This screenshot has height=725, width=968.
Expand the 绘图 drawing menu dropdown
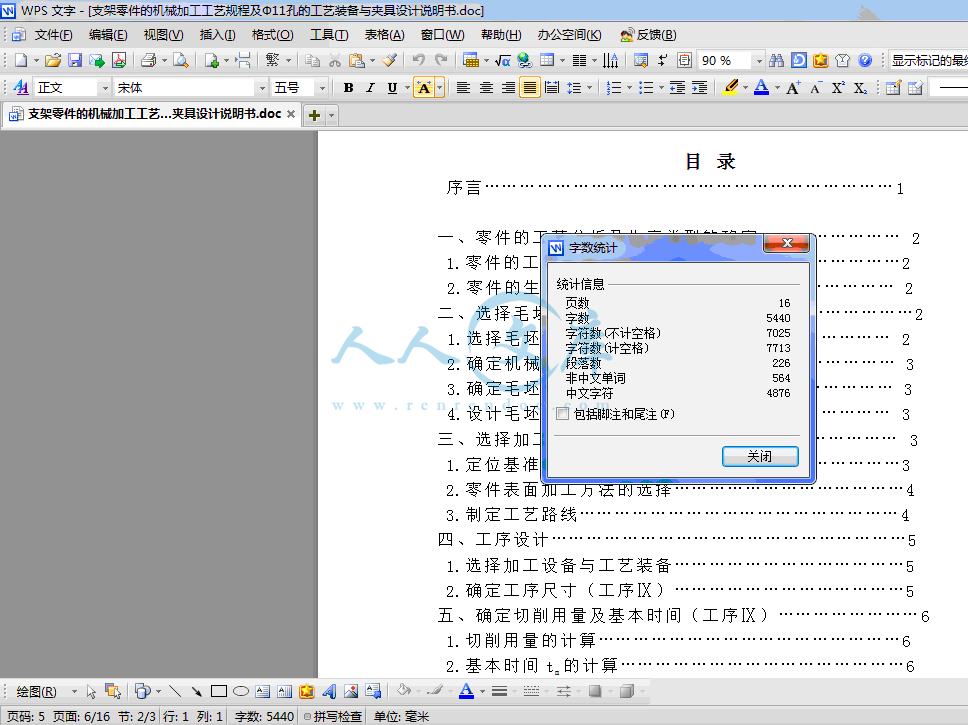(74, 691)
